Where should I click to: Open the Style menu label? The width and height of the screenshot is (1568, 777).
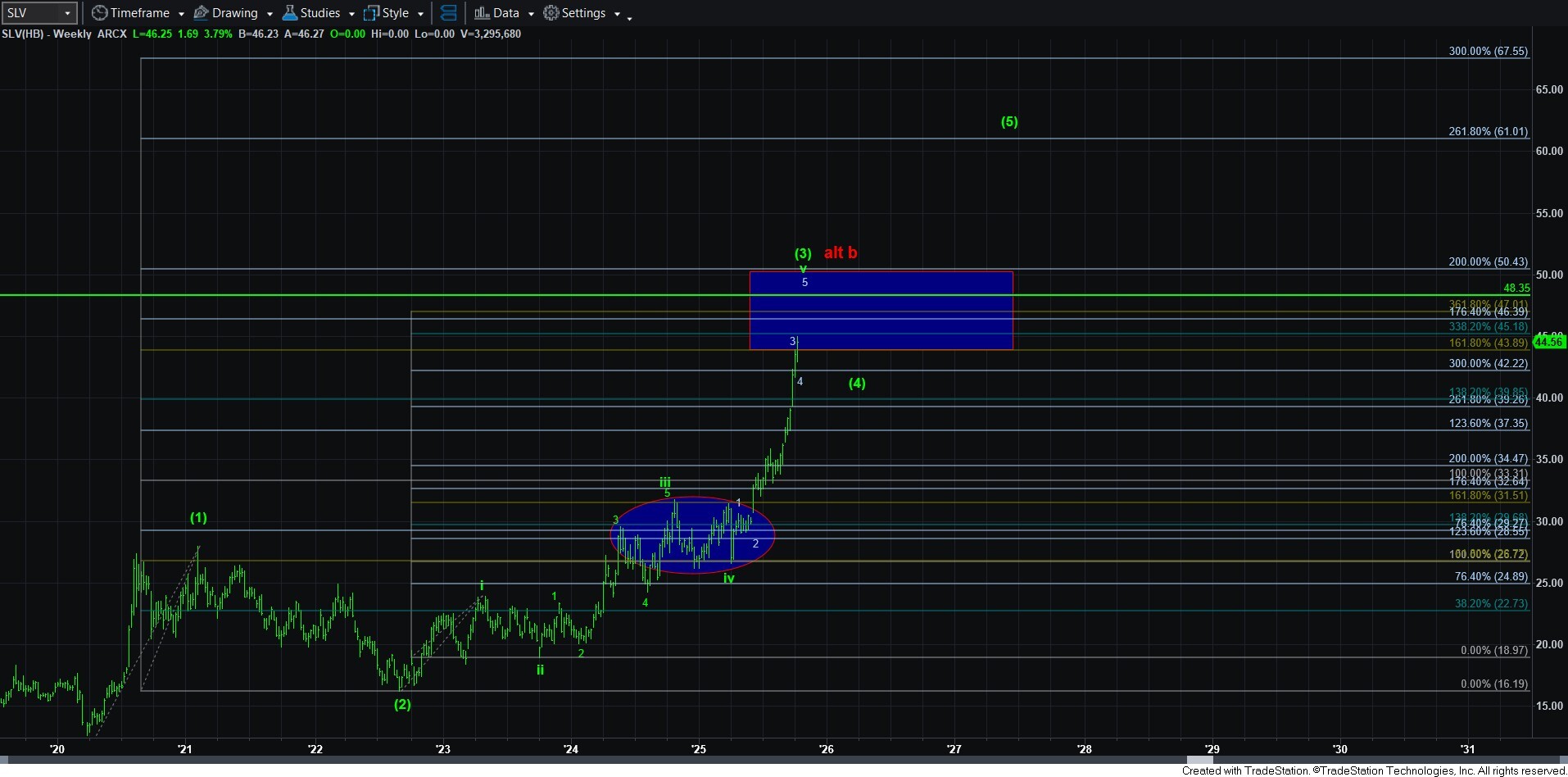click(x=396, y=13)
